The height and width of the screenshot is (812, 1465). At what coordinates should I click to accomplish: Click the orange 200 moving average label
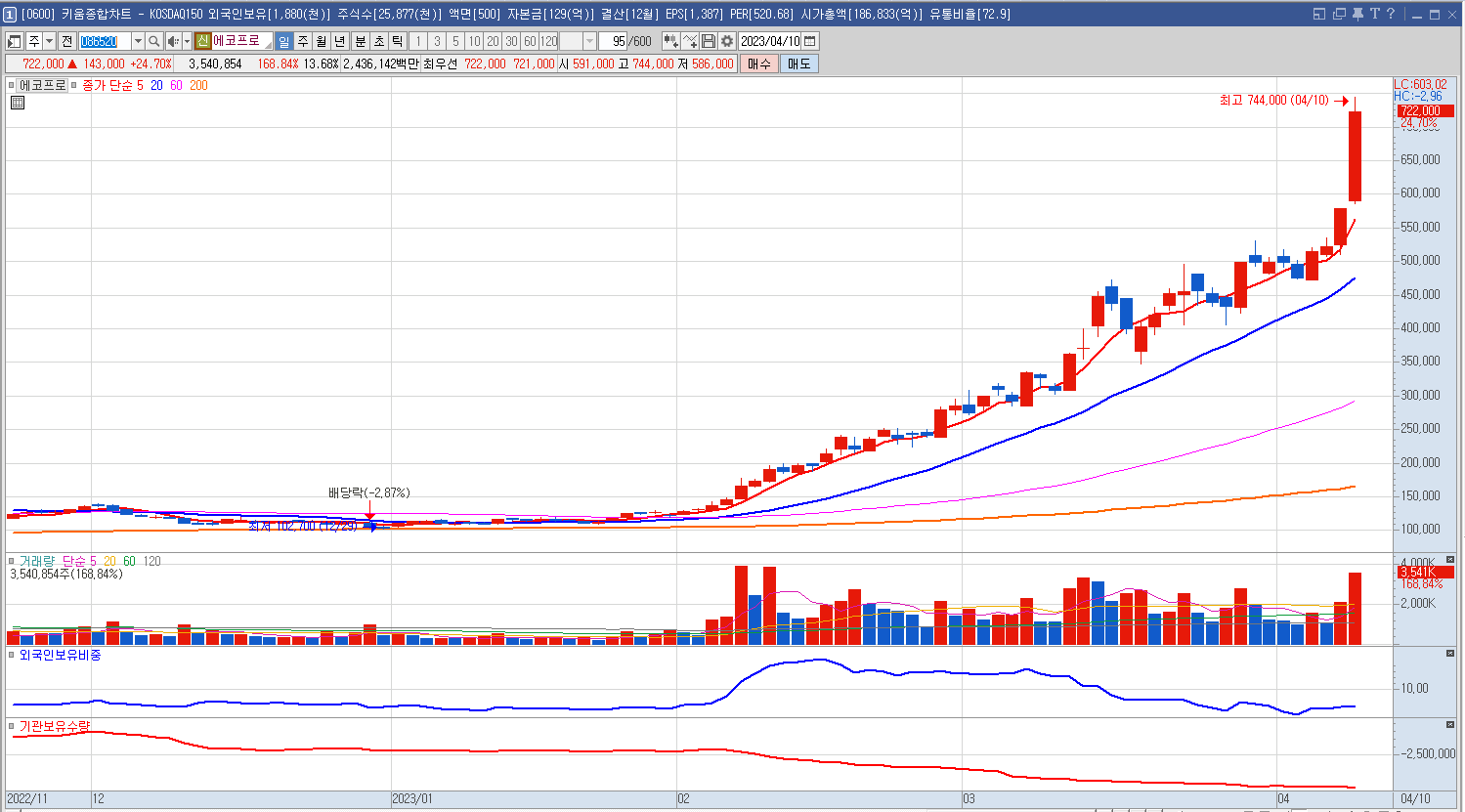pos(198,85)
